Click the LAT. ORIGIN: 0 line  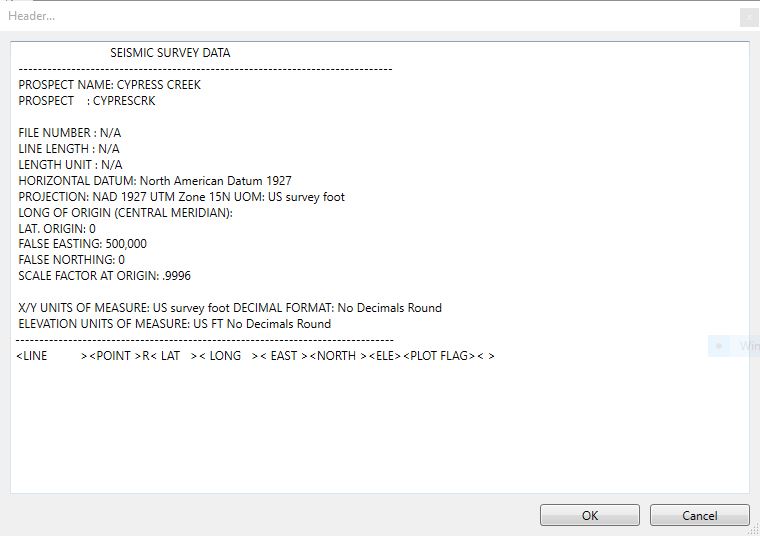click(57, 229)
